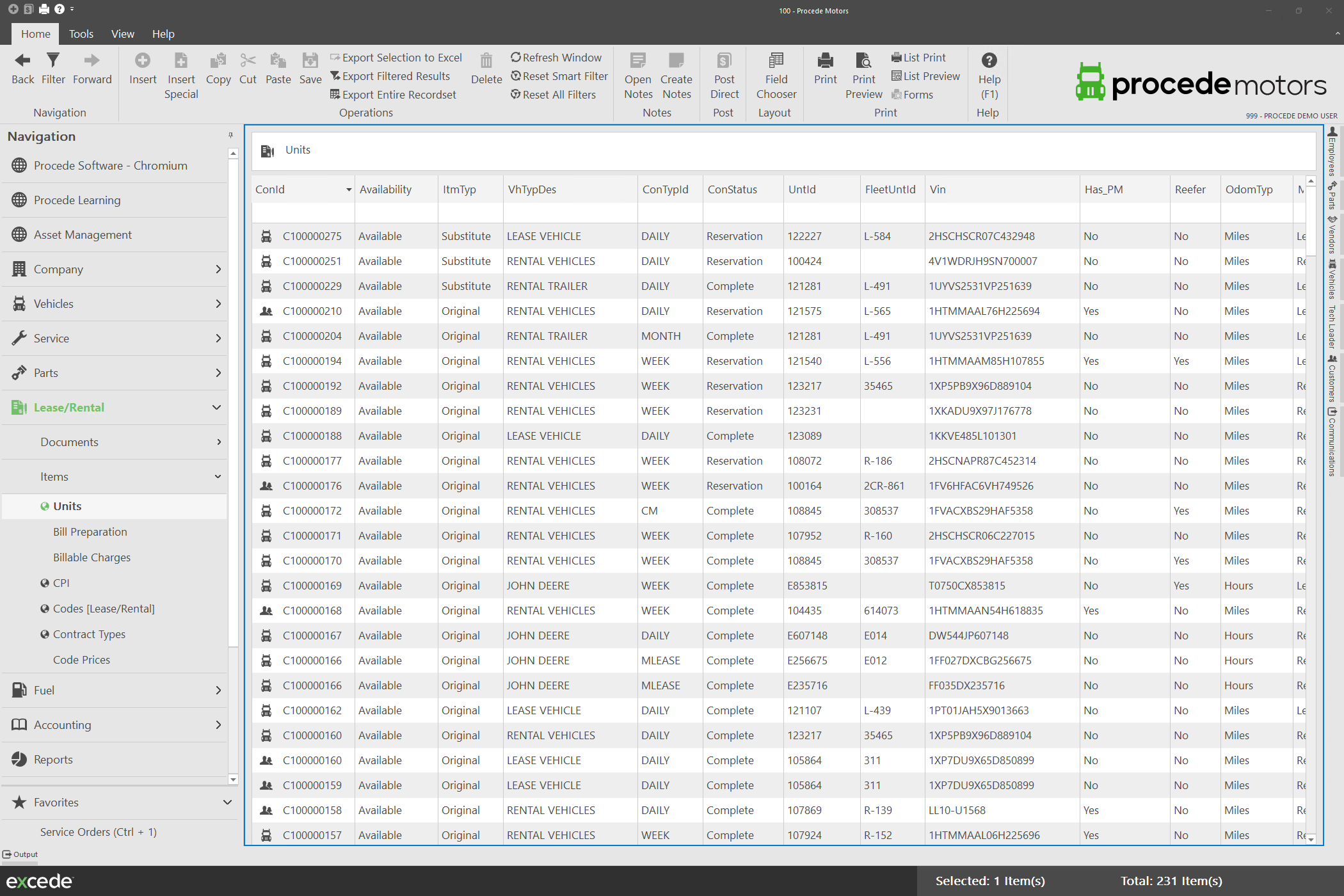Click the Post Direct icon
Screen dimensions: 1344x896
click(x=724, y=61)
